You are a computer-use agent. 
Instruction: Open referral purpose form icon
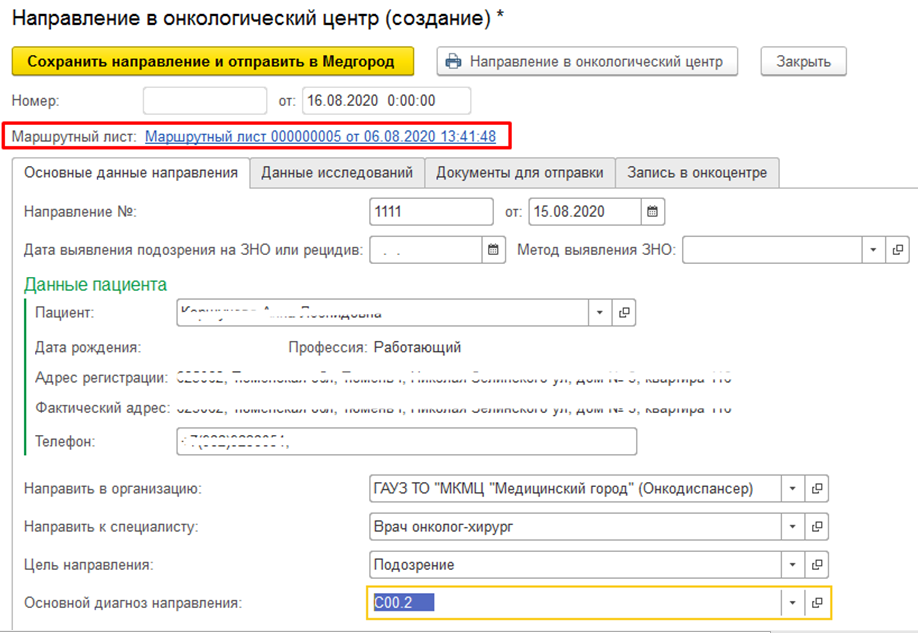click(817, 564)
